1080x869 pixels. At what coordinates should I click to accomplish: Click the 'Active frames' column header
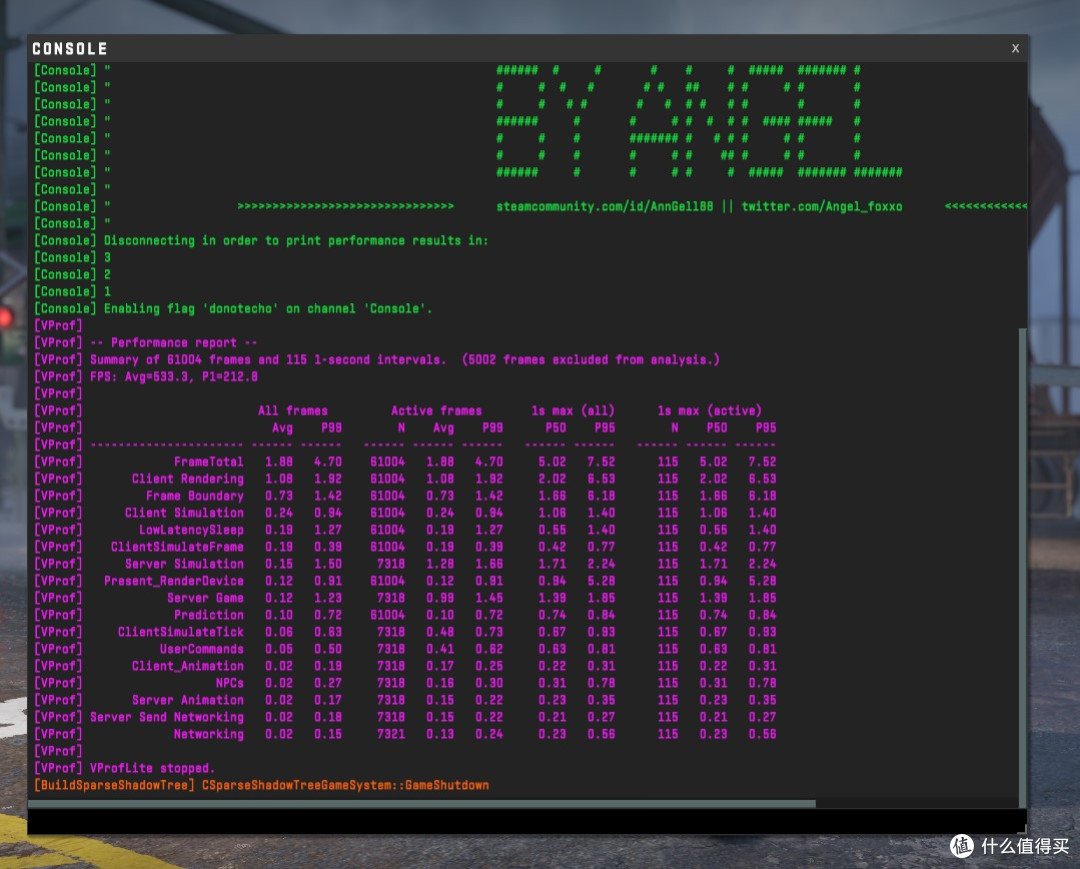[436, 410]
